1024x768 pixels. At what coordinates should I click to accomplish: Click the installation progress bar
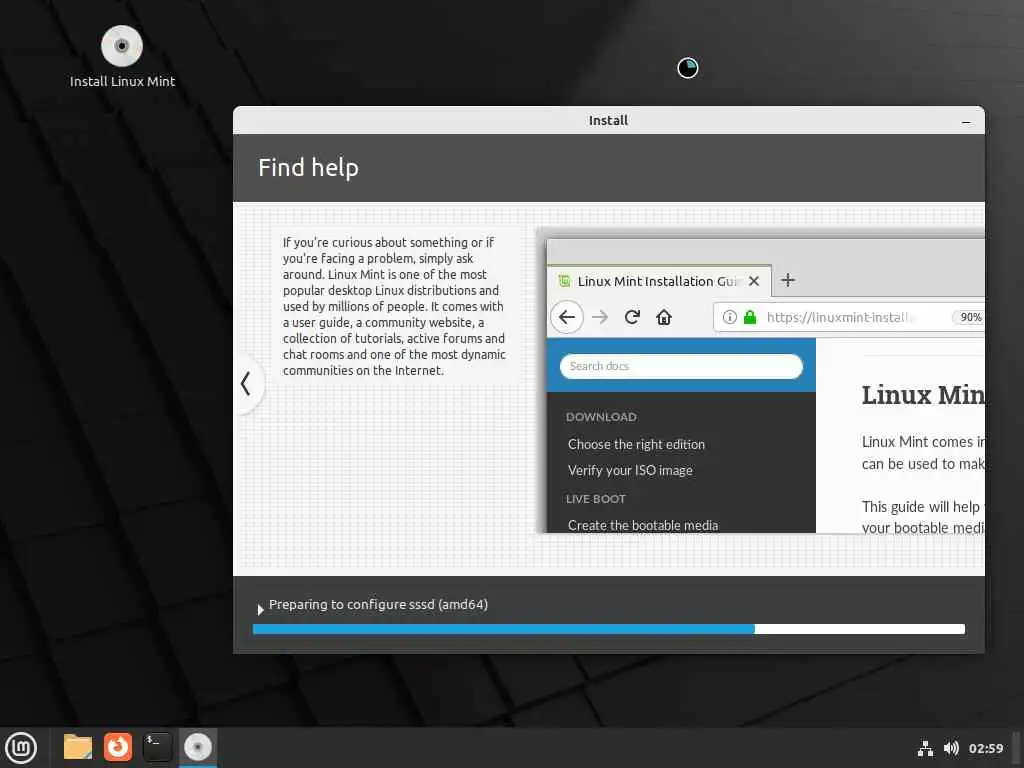tap(609, 629)
